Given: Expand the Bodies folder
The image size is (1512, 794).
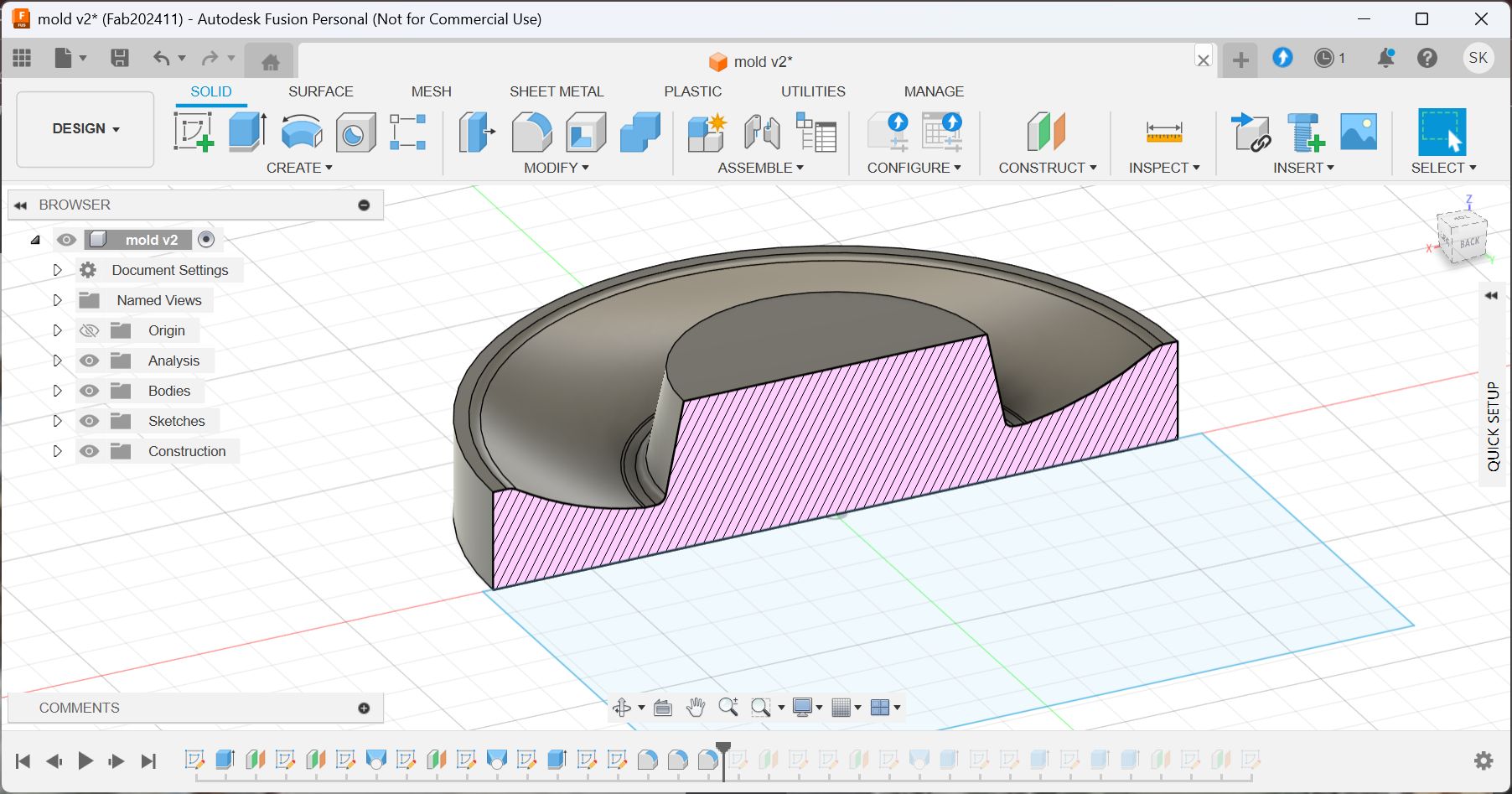Looking at the screenshot, I should (x=57, y=391).
